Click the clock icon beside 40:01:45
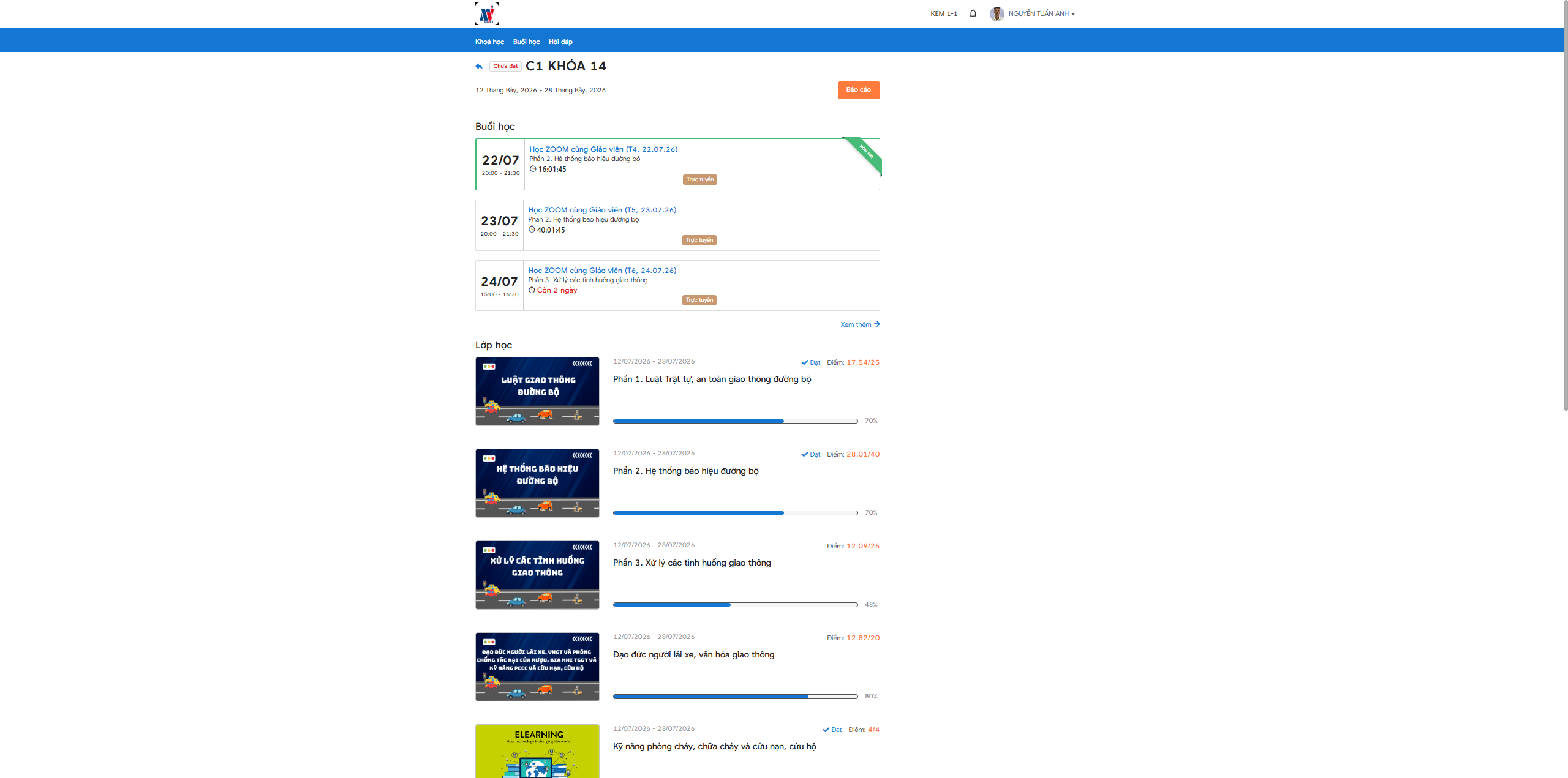 pyautogui.click(x=532, y=230)
